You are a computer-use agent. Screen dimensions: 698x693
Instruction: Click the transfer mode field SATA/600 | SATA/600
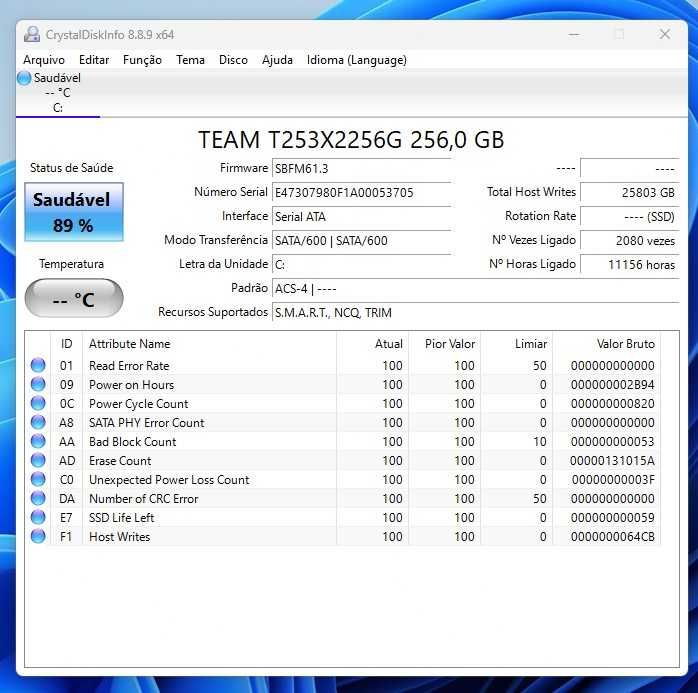pos(361,241)
